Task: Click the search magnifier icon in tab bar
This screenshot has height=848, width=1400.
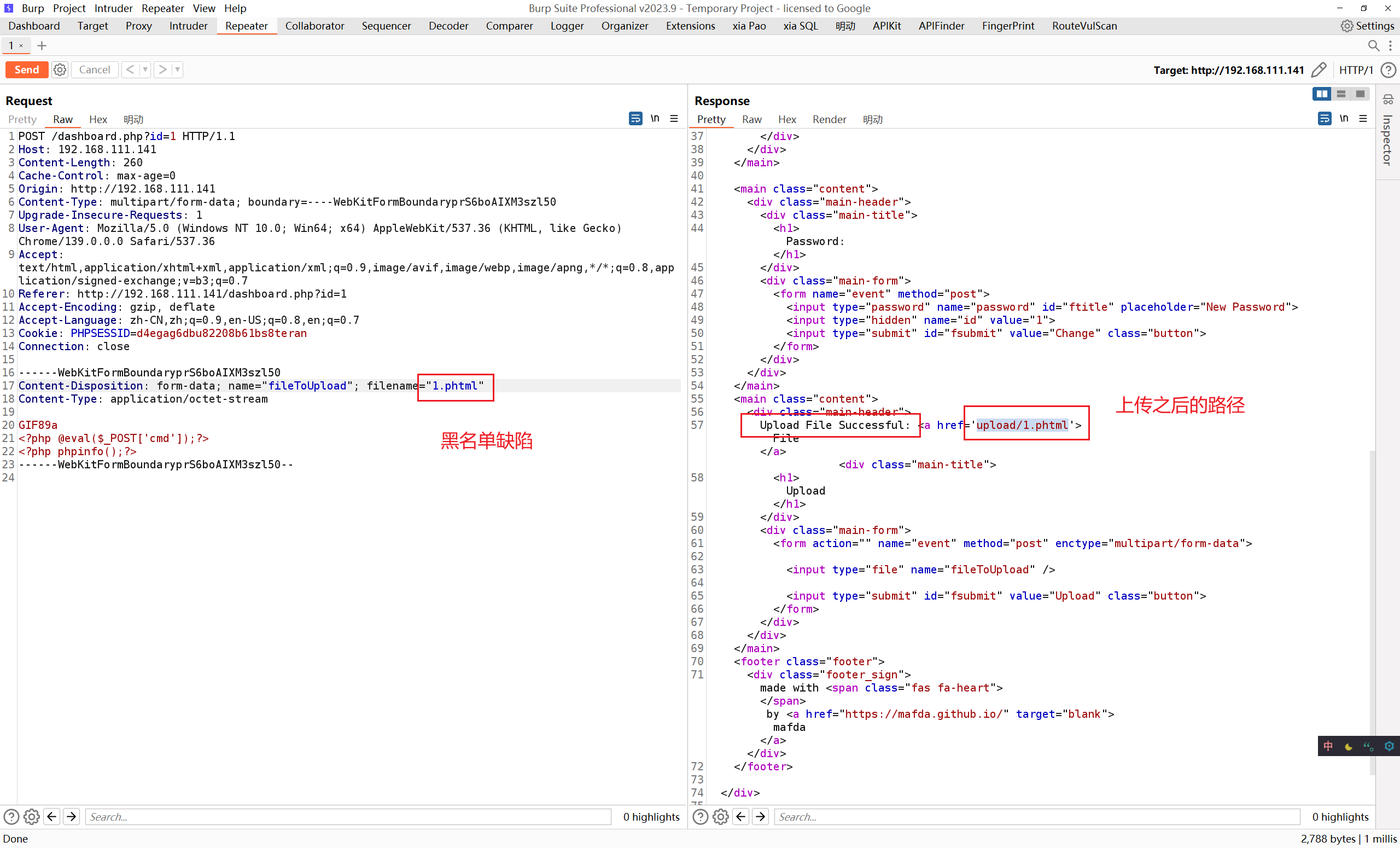Action: (1373, 45)
